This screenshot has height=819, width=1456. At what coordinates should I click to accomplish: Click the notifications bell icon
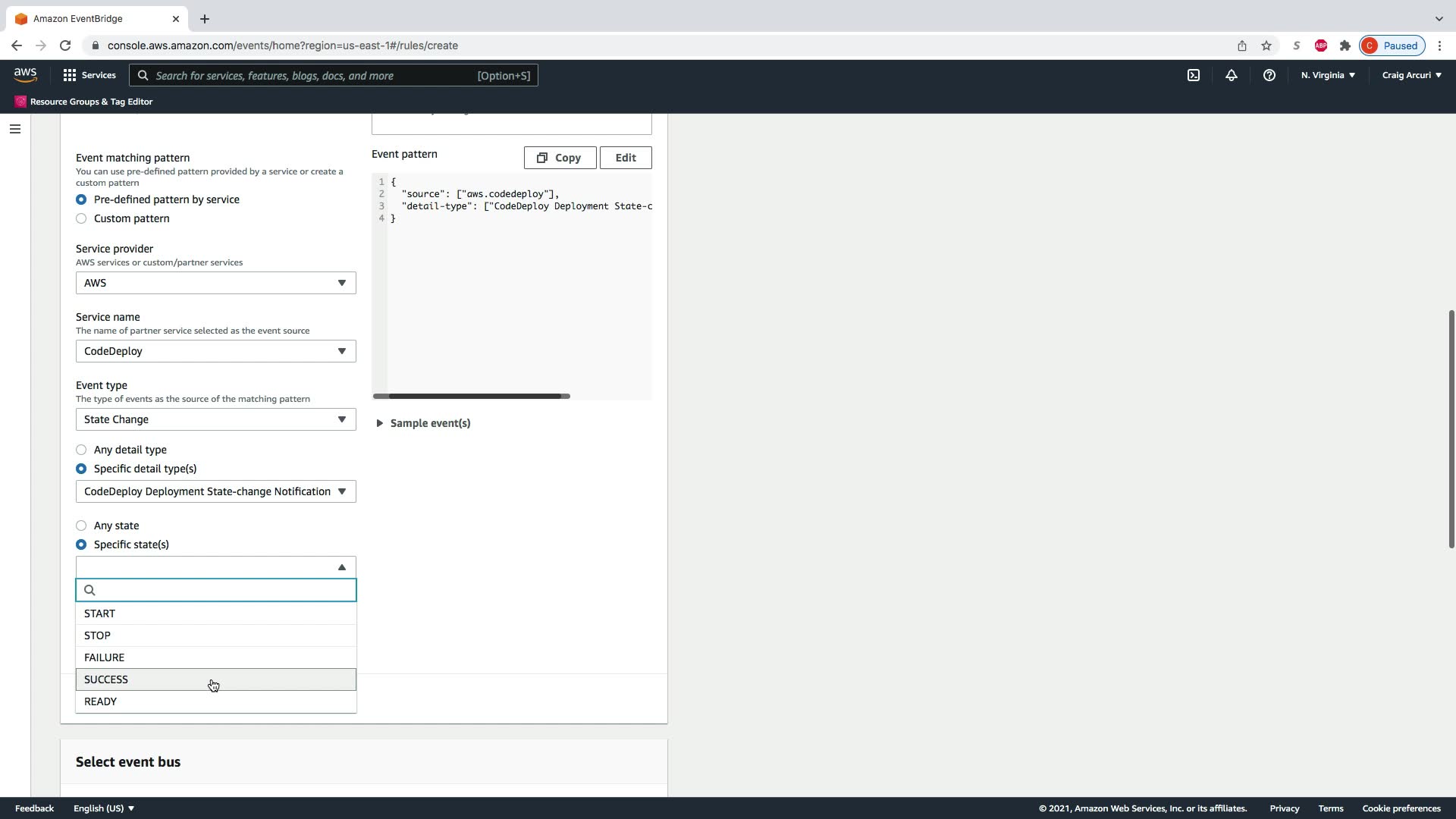click(1232, 75)
